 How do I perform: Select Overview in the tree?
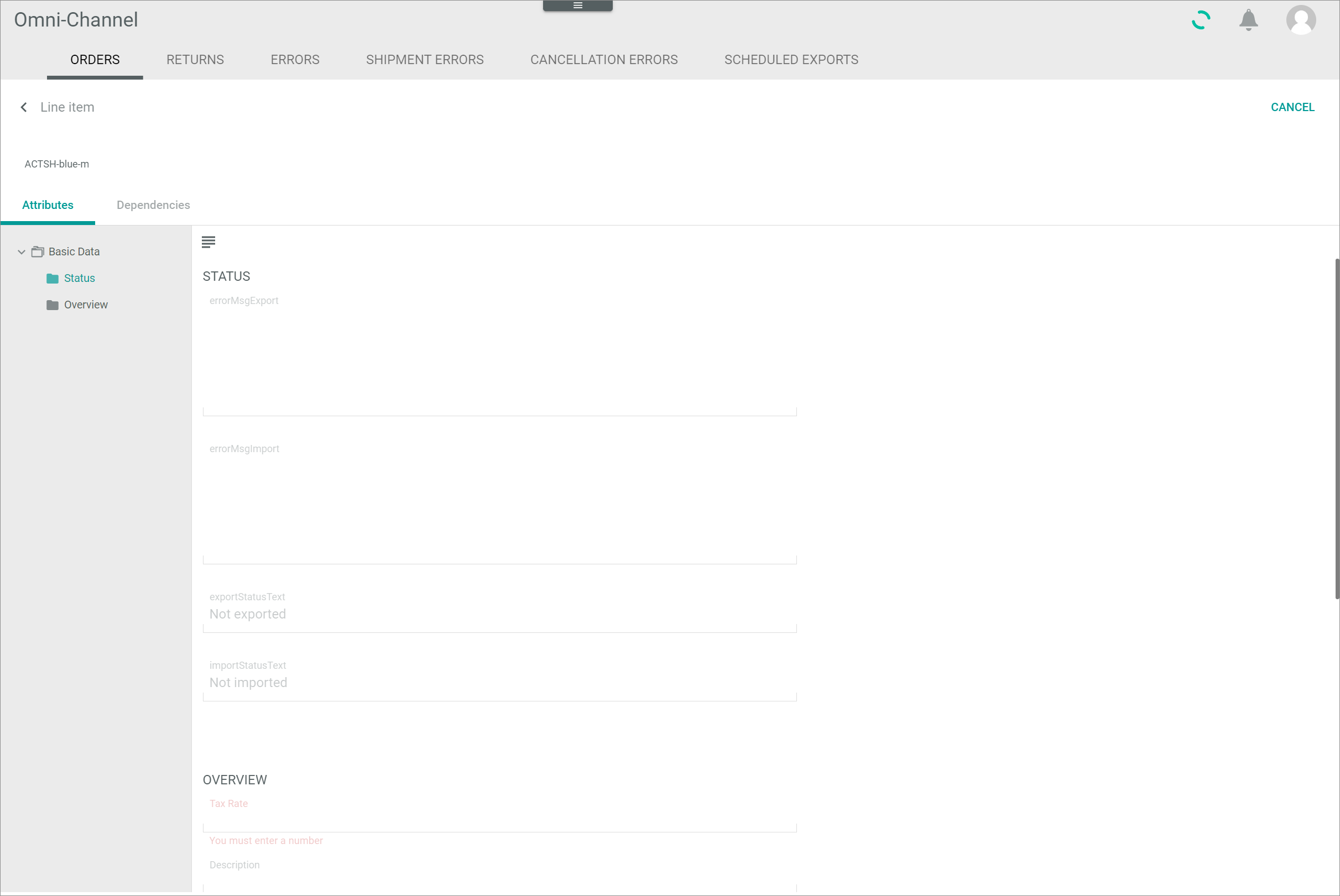[x=86, y=305]
